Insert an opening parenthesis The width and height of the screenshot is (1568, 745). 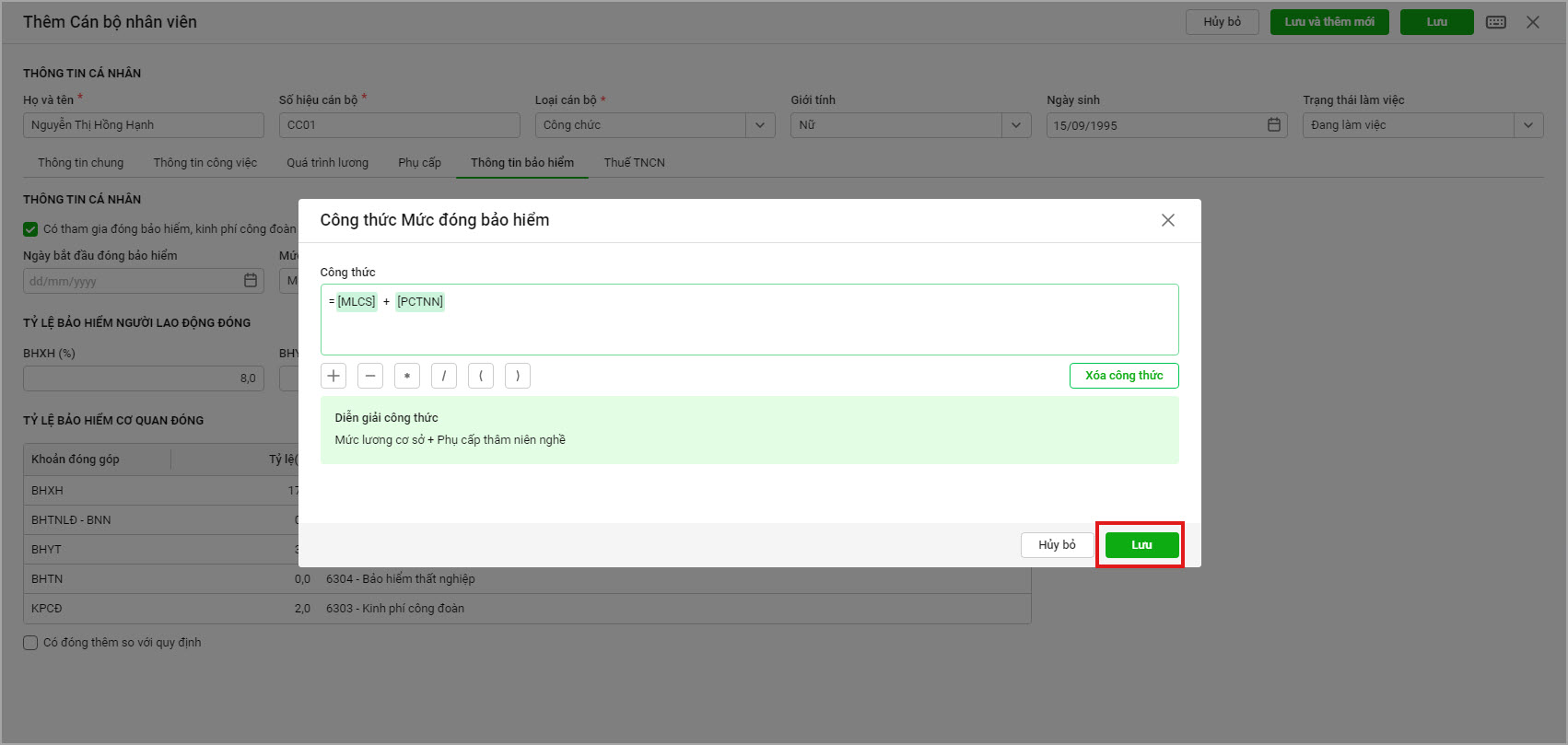click(481, 376)
